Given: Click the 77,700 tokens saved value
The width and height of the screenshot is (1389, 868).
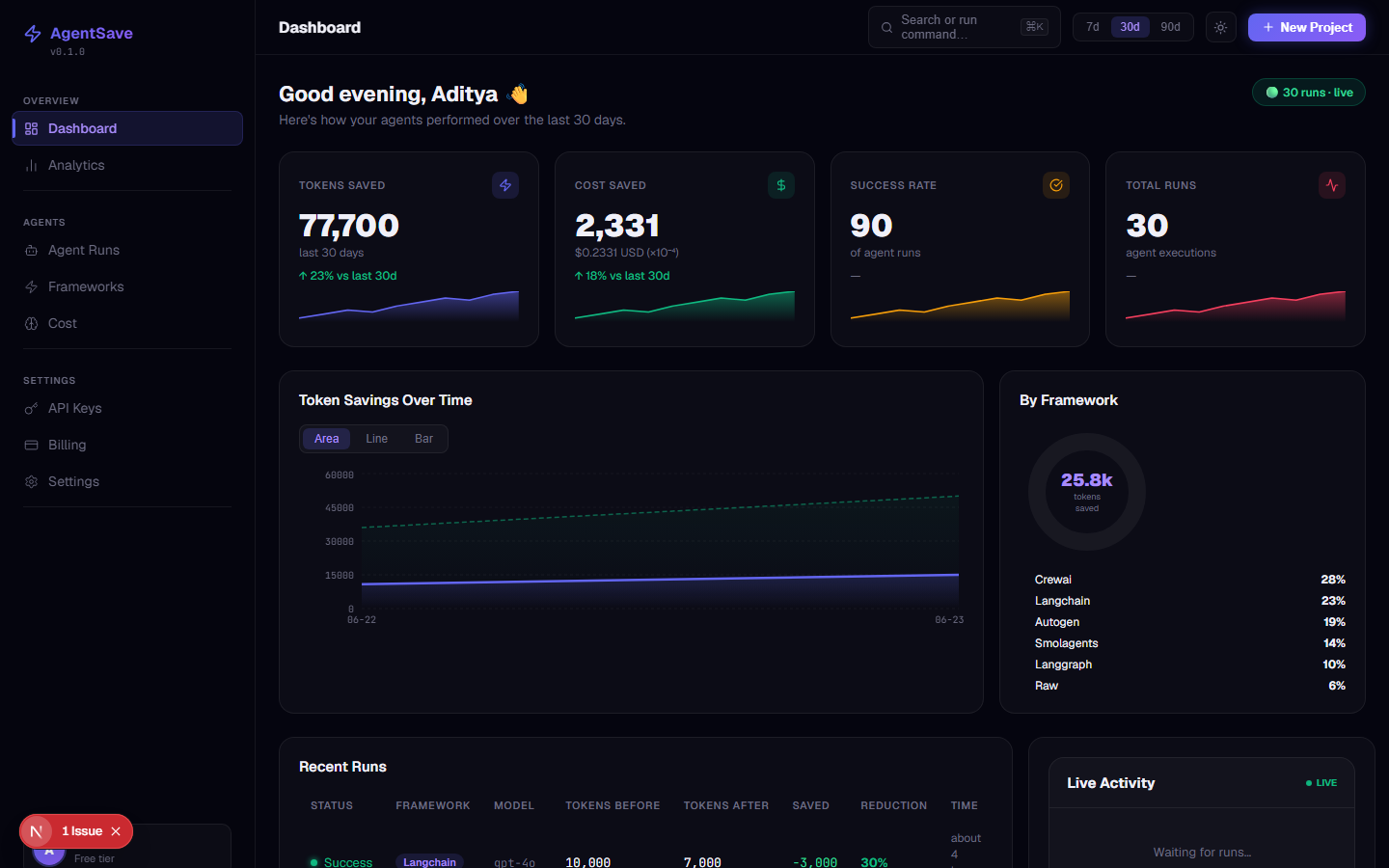Looking at the screenshot, I should (349, 226).
